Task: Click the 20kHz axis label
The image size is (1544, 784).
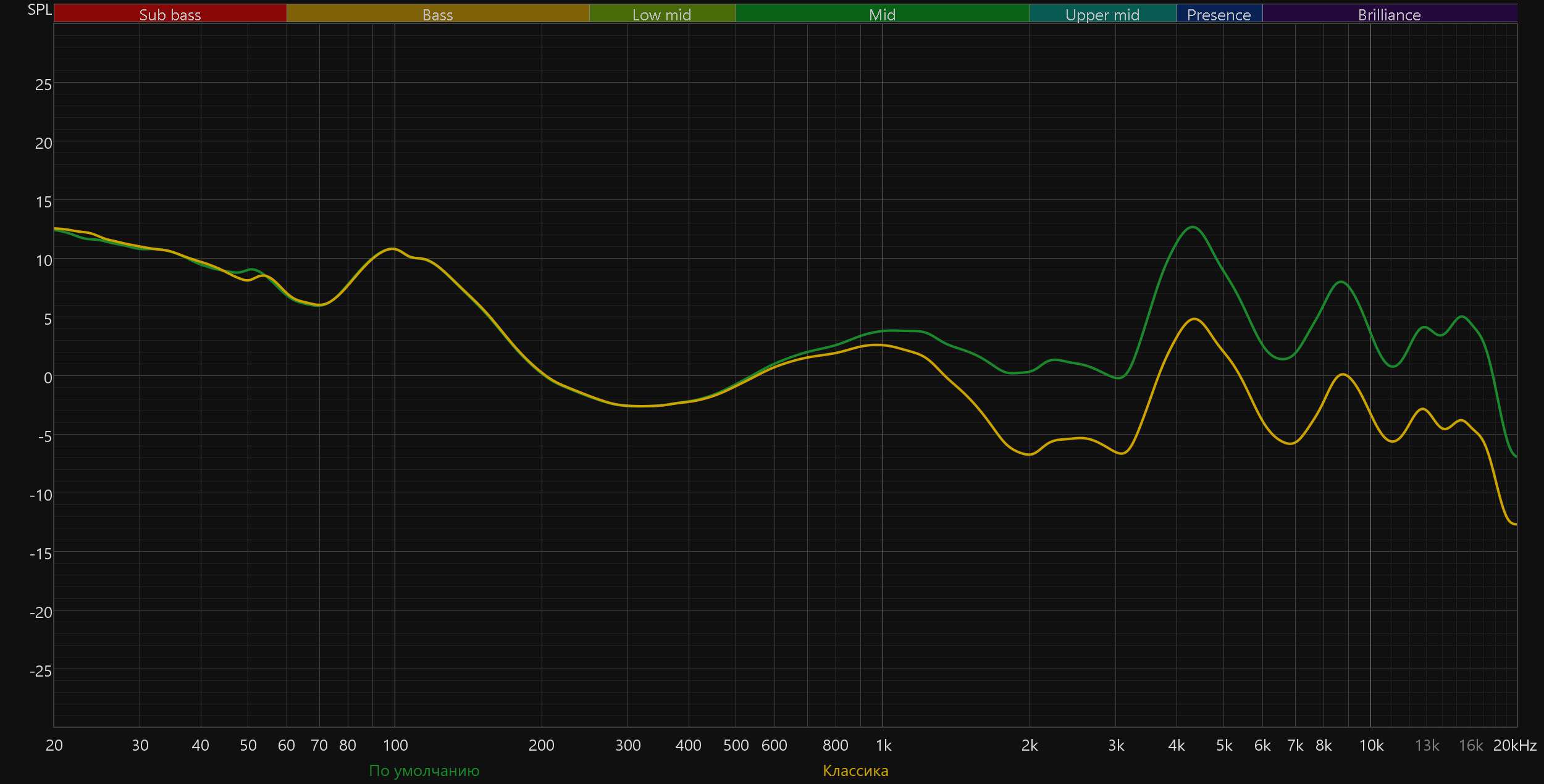Action: click(1514, 745)
